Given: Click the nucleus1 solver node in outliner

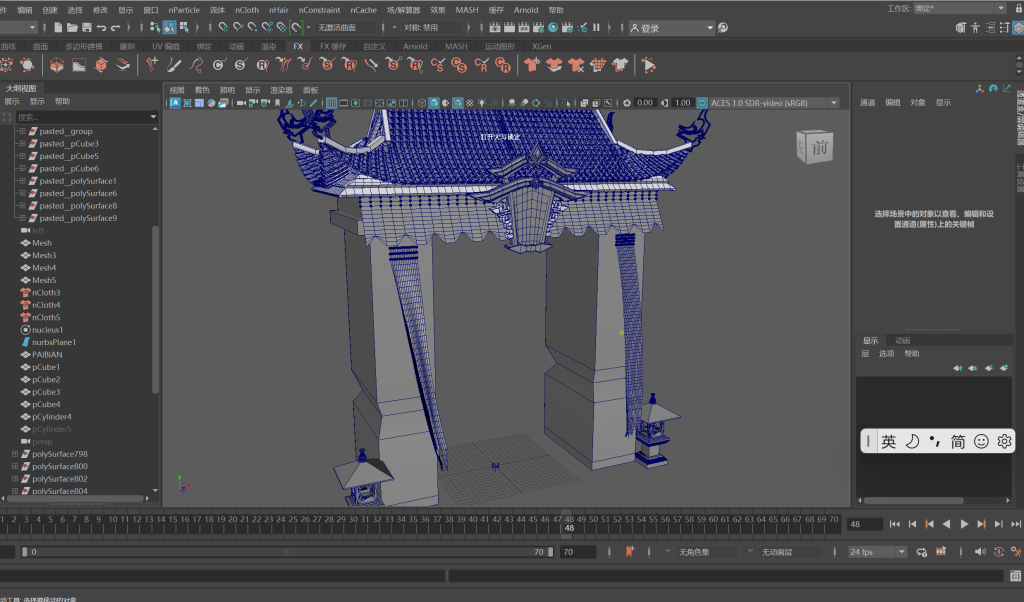Looking at the screenshot, I should (47, 330).
